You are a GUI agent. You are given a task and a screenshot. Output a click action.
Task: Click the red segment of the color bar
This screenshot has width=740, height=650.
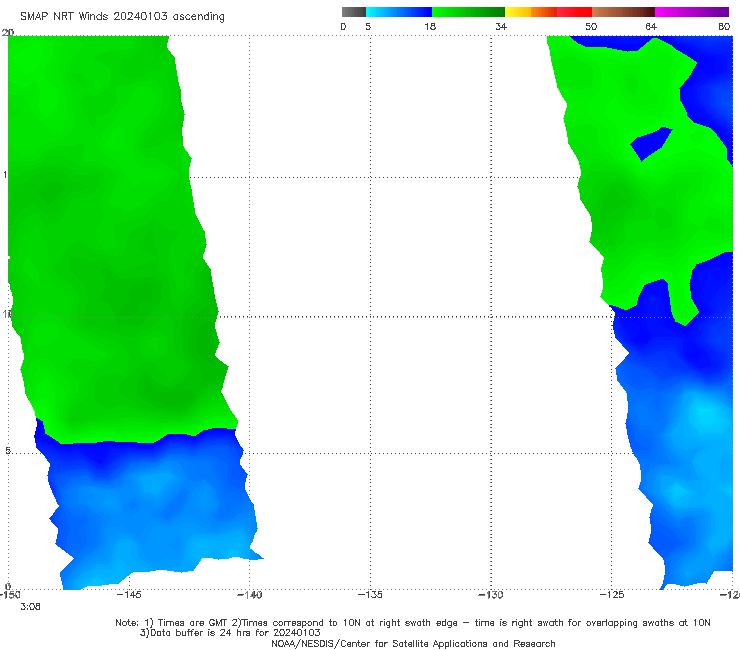574,12
